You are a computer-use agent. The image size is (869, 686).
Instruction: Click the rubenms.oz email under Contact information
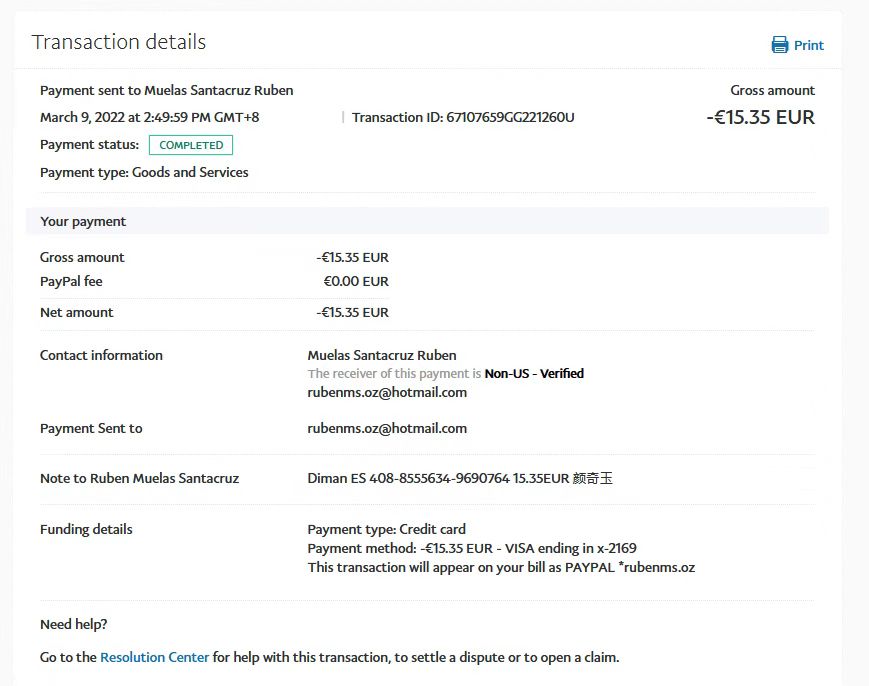click(387, 392)
